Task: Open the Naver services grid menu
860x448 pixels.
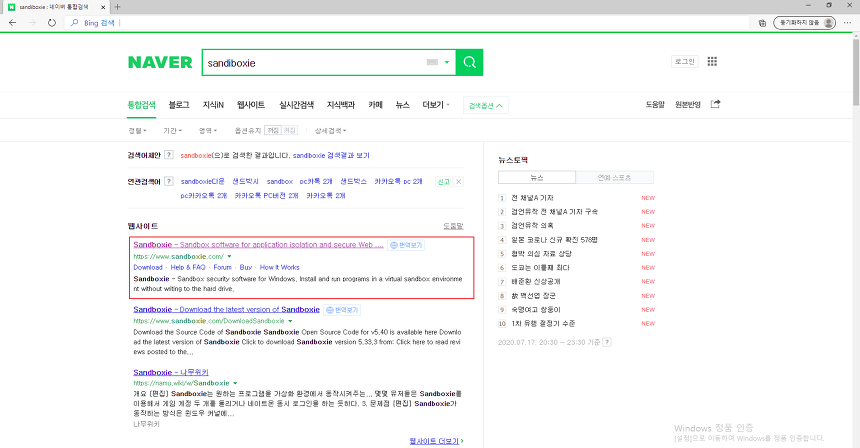Action: (713, 62)
